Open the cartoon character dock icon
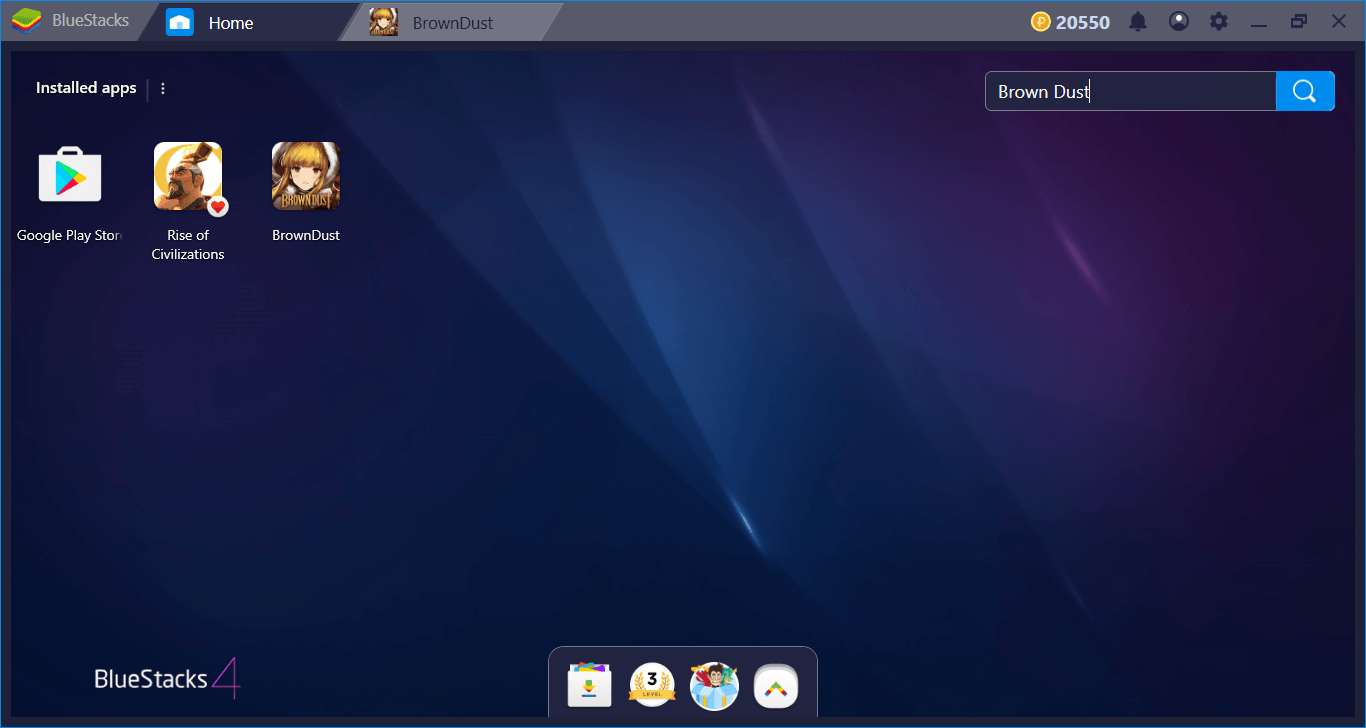 pyautogui.click(x=714, y=686)
